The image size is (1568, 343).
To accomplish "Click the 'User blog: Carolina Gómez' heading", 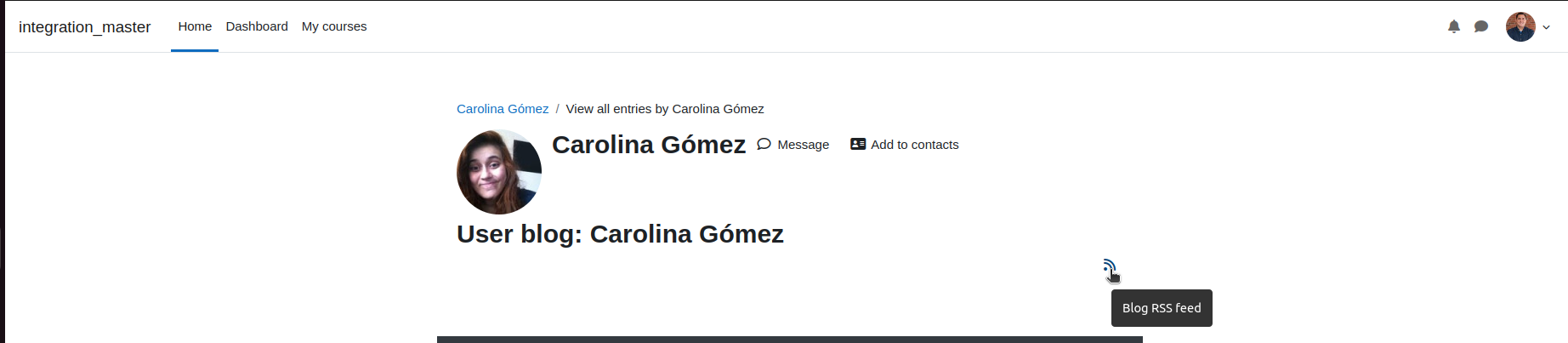I will coord(620,234).
